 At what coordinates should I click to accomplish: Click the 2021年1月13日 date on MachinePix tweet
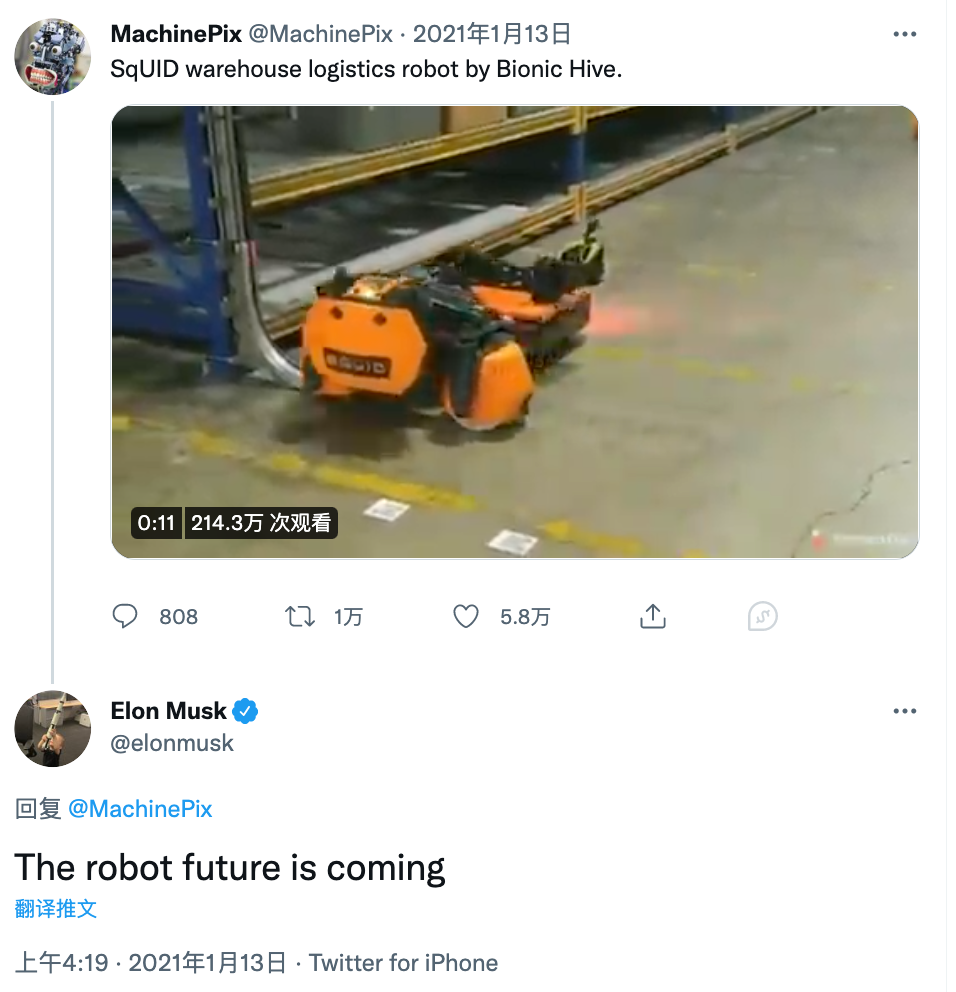(x=492, y=34)
